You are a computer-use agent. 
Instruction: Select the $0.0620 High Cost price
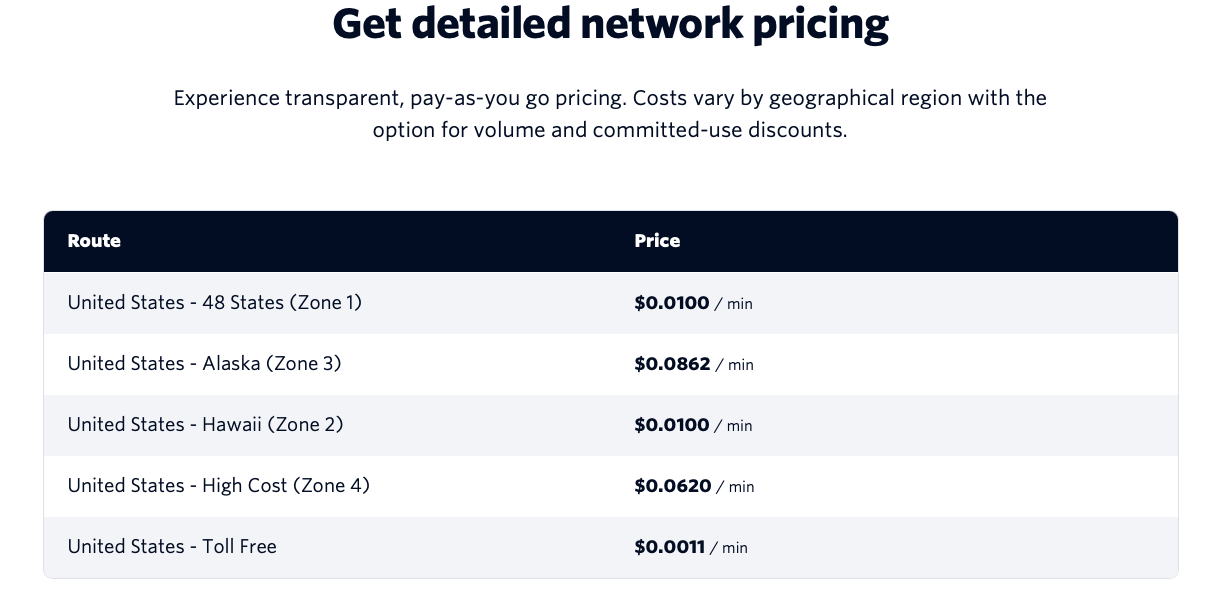point(672,486)
